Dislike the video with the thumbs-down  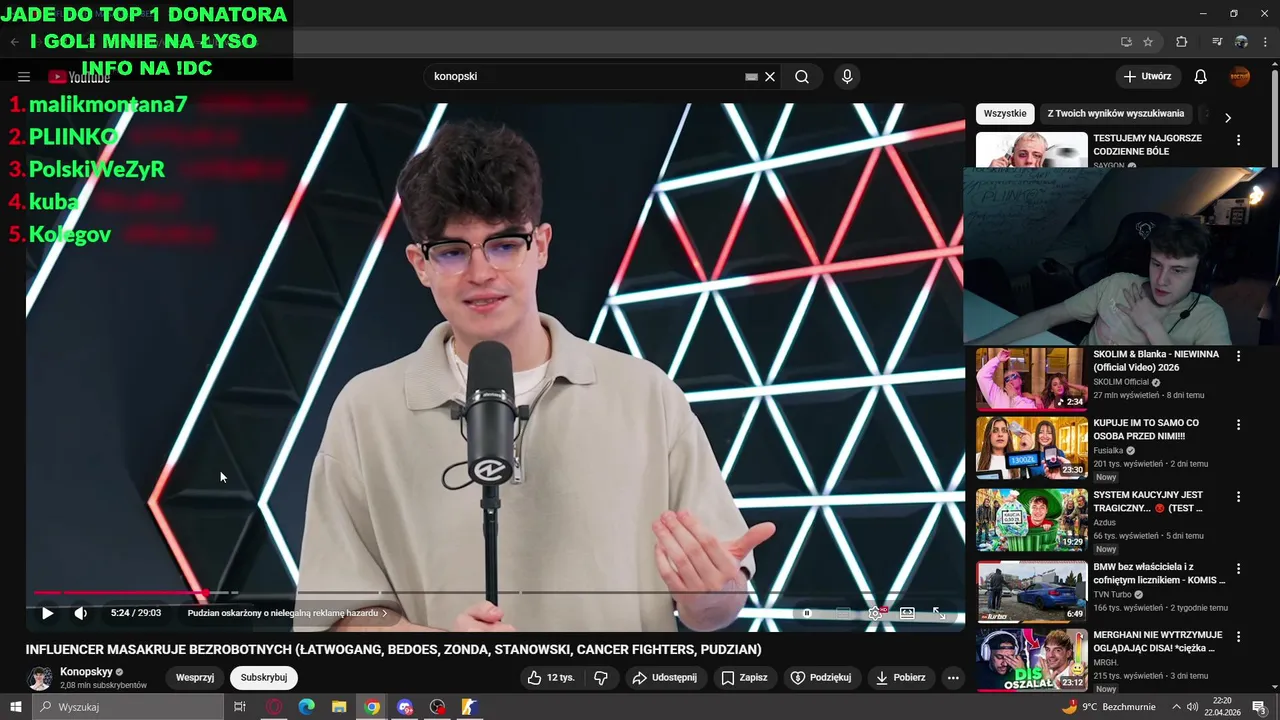[x=601, y=678]
